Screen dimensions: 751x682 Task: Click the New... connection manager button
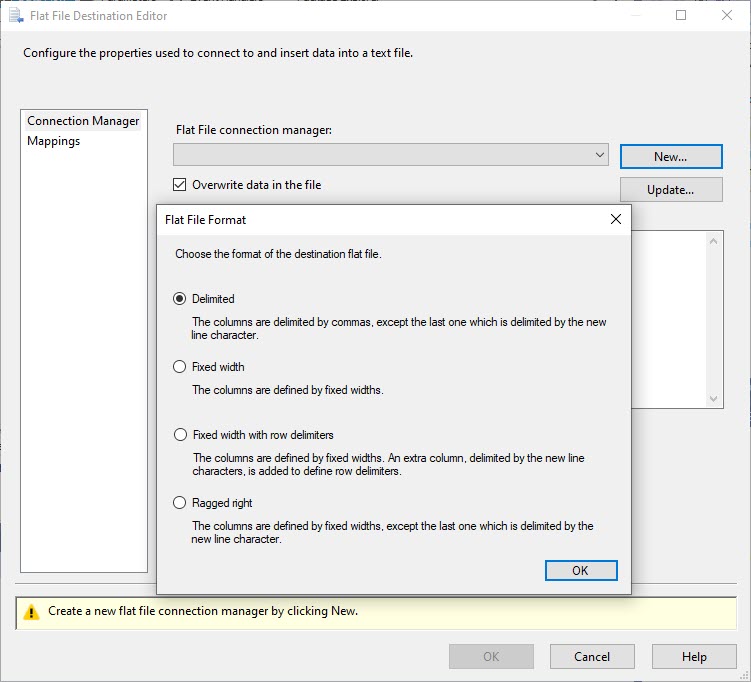(x=670, y=157)
